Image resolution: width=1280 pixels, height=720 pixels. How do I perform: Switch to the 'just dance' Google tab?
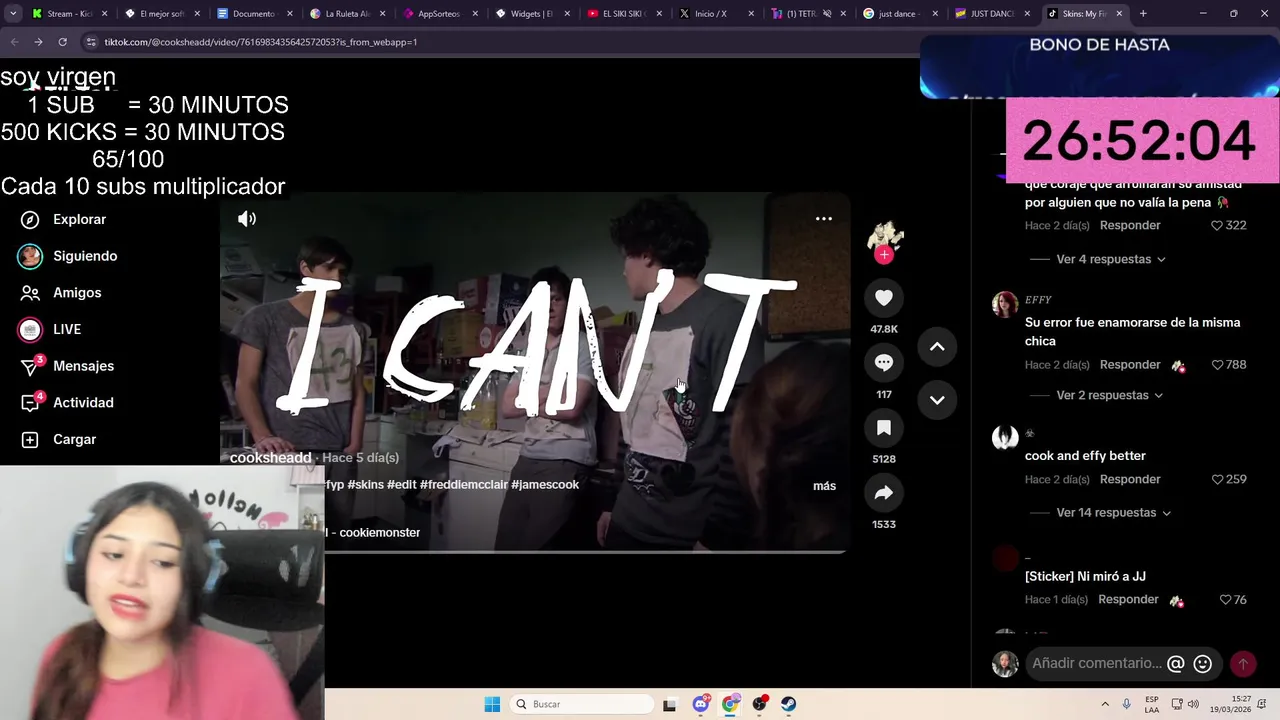(902, 14)
